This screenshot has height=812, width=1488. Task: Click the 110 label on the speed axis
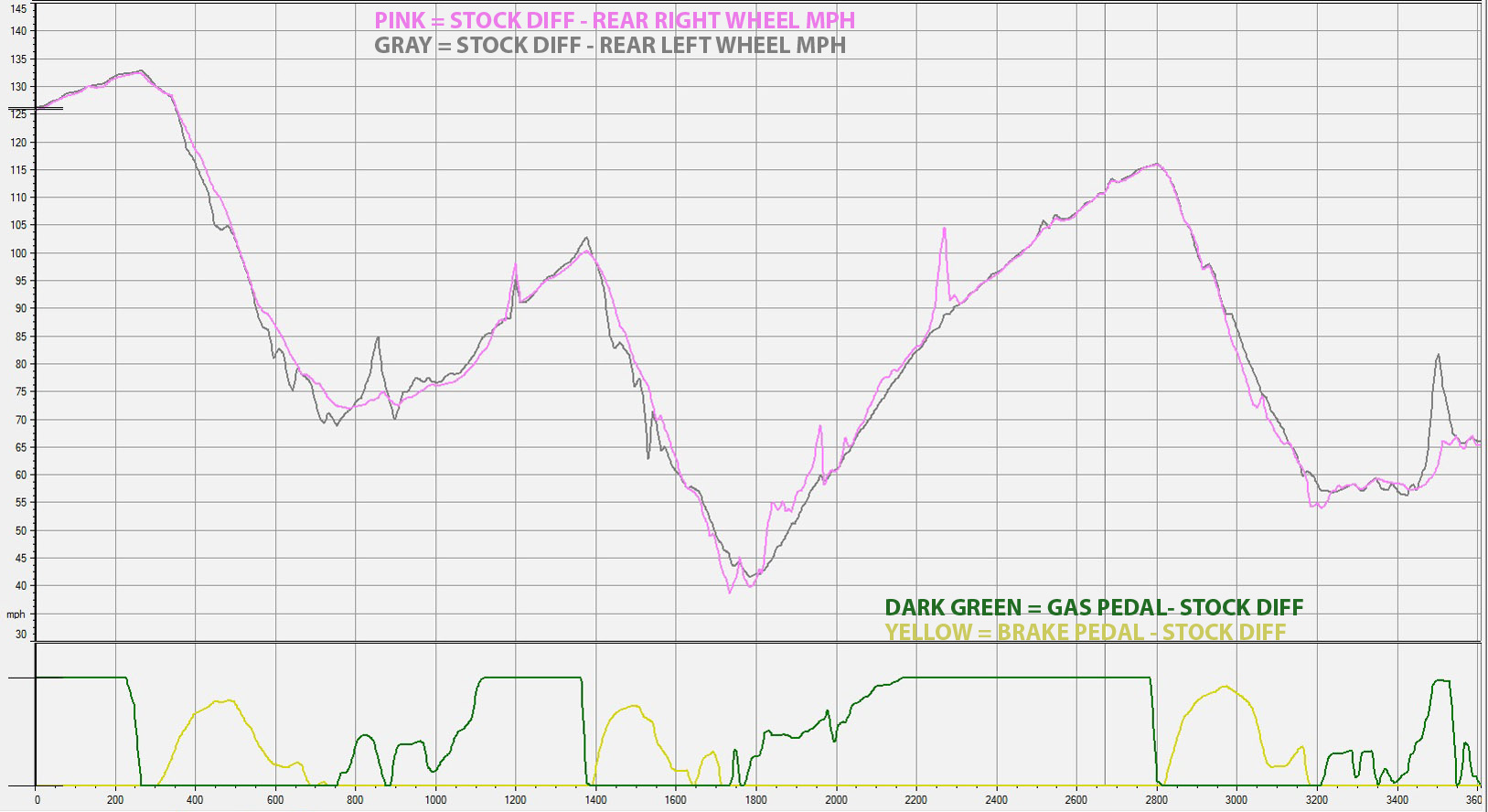18,198
